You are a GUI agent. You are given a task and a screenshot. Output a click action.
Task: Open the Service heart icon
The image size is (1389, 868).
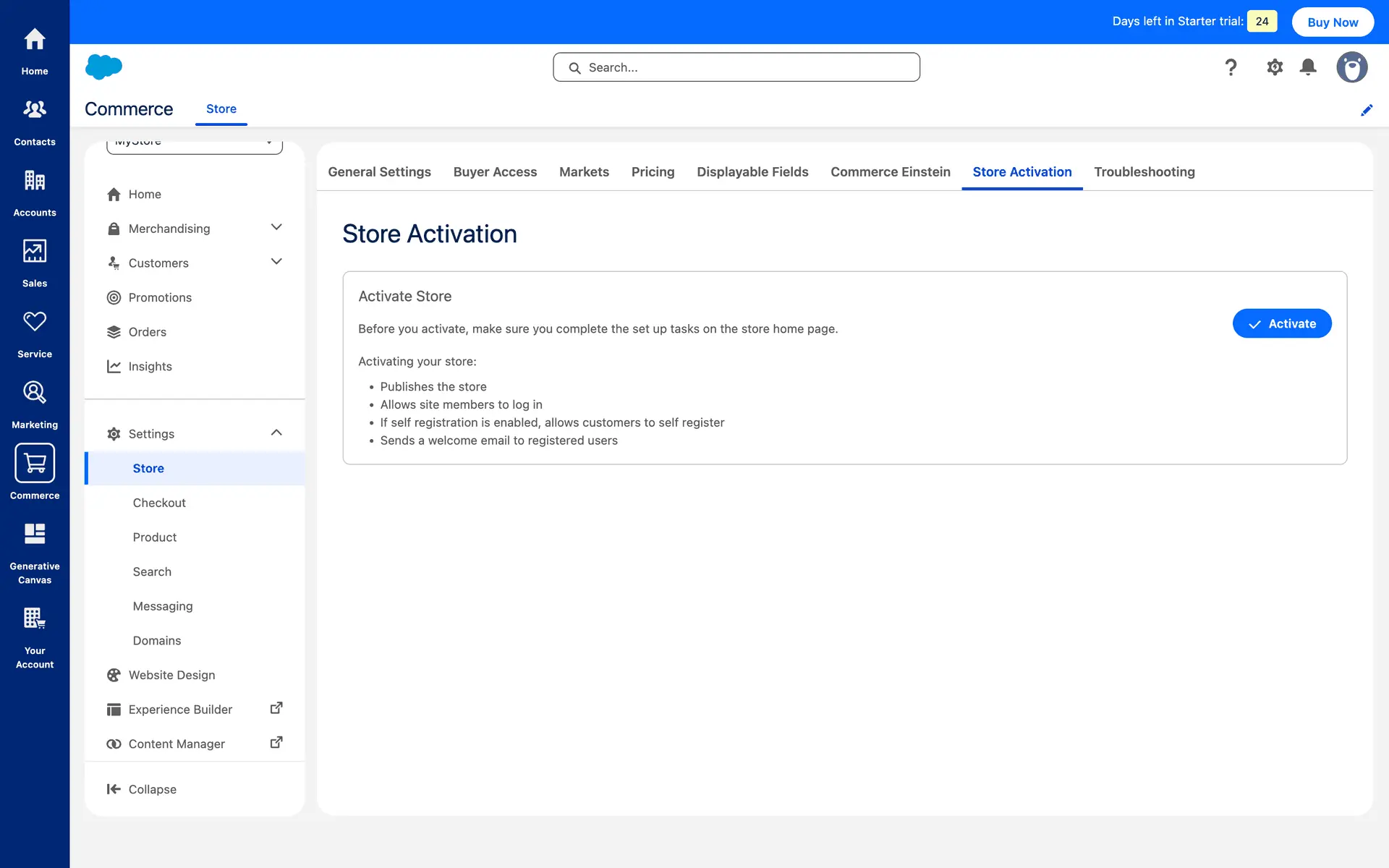pos(35,322)
